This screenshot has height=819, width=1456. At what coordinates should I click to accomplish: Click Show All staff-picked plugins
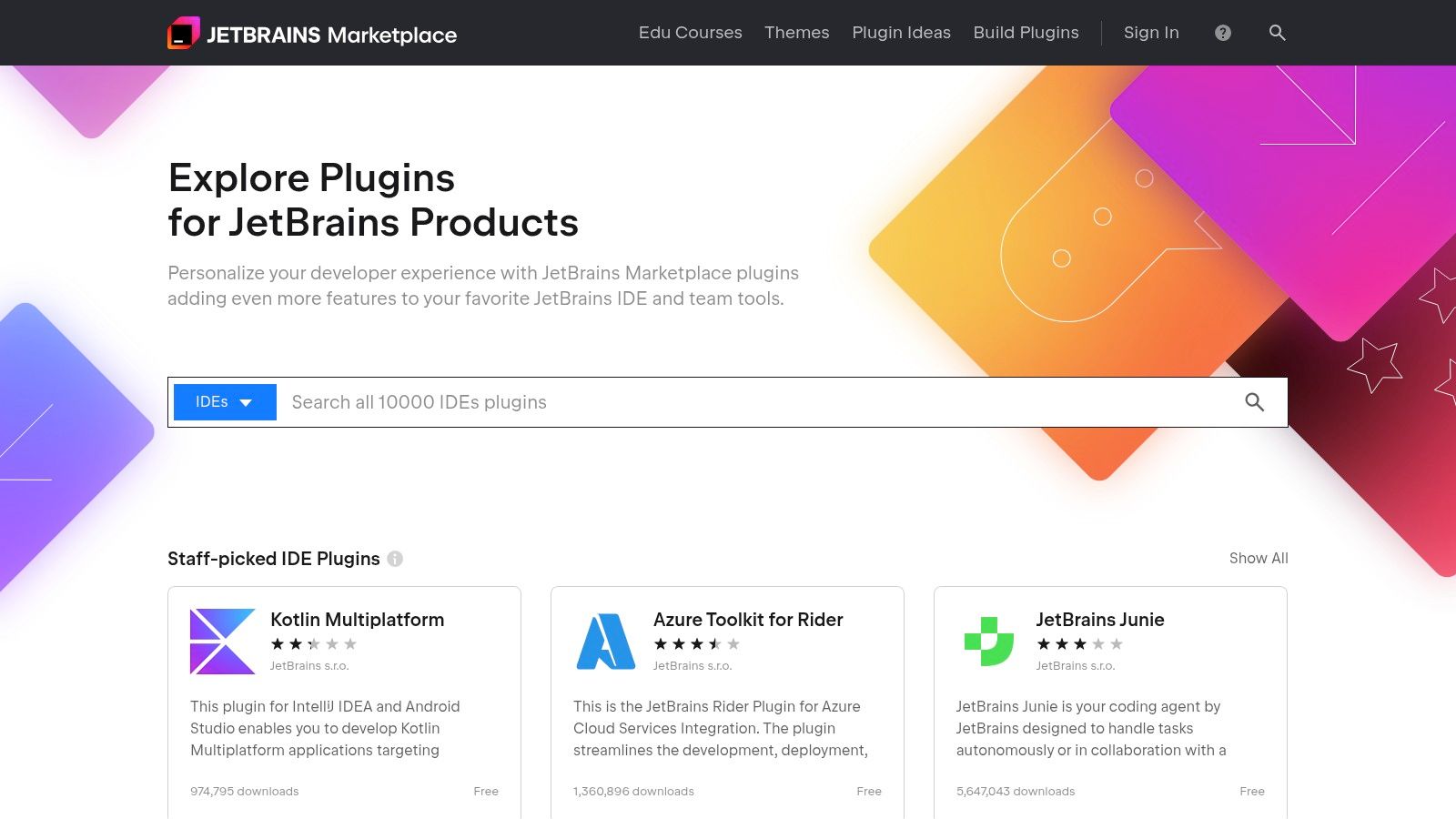click(x=1258, y=558)
